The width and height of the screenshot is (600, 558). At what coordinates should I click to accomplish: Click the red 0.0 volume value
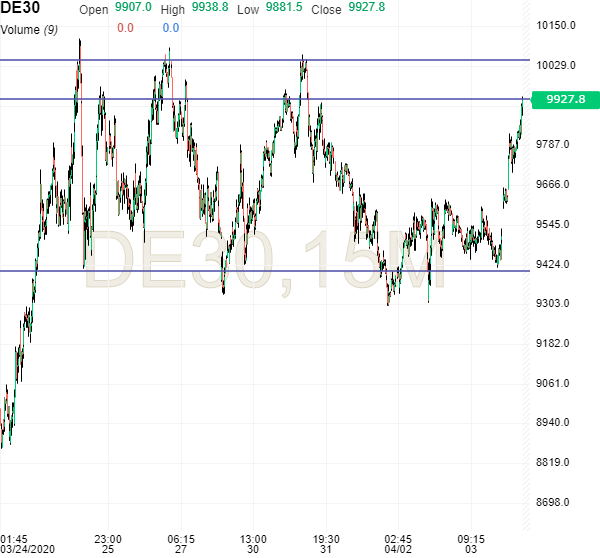[125, 28]
